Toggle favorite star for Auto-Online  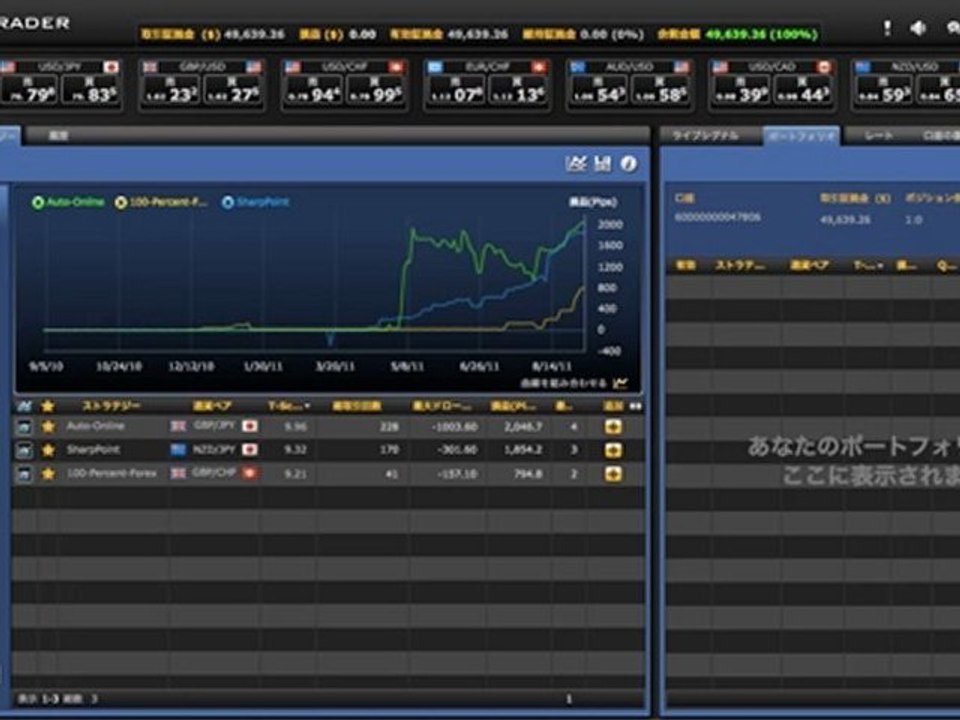point(48,427)
